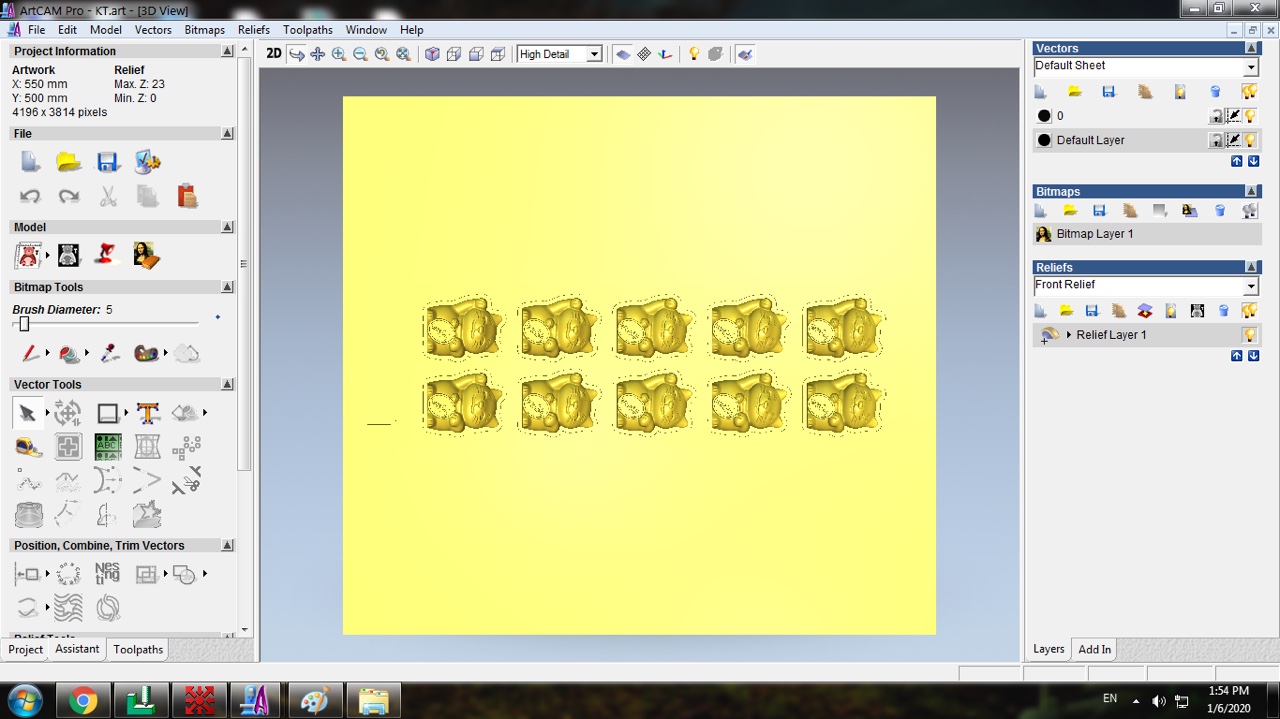This screenshot has width=1280, height=719.
Task: Select Bitmap Layer 1 row
Action: click(1147, 234)
